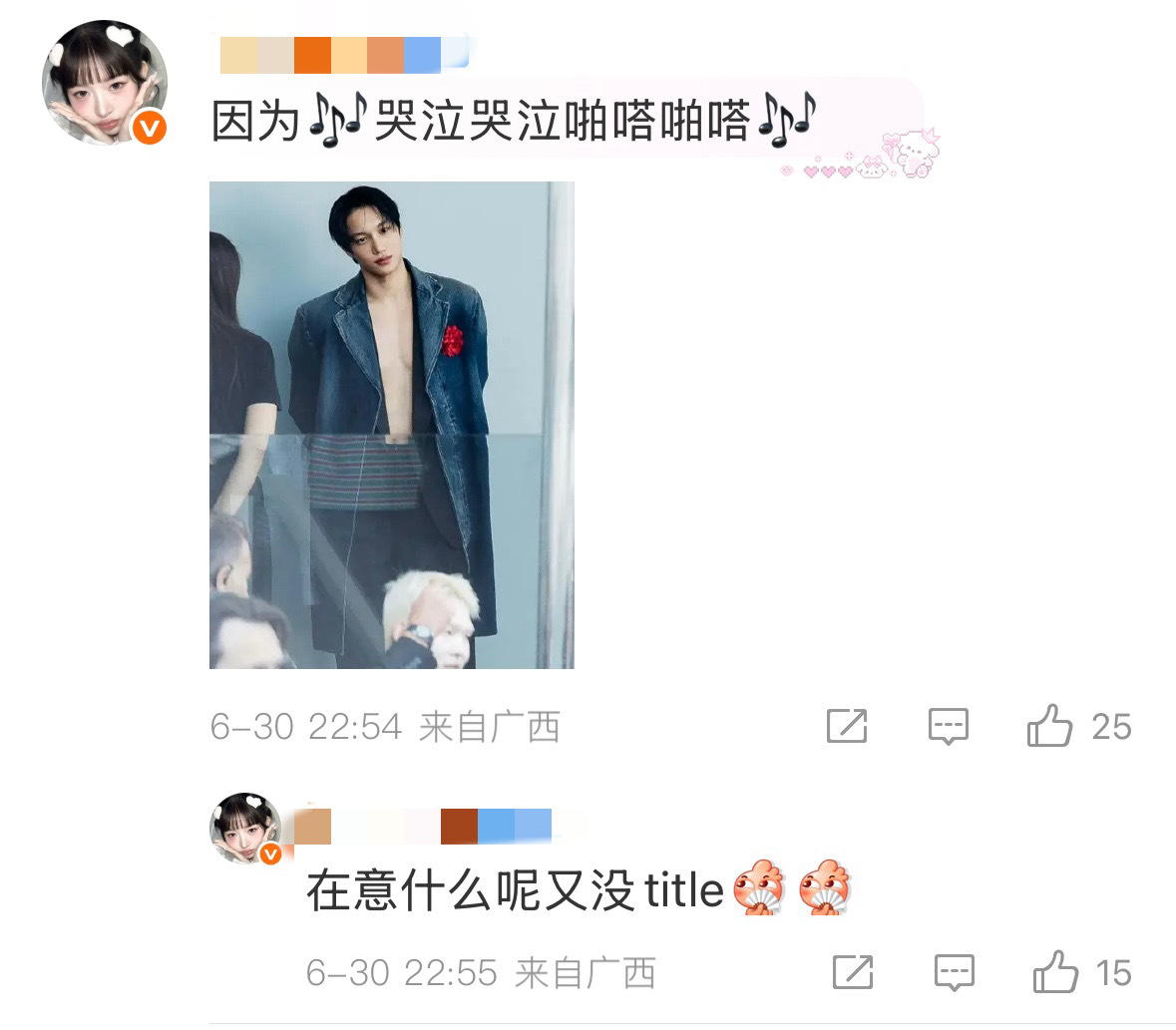Like the first comment with 25 likes

(1049, 726)
